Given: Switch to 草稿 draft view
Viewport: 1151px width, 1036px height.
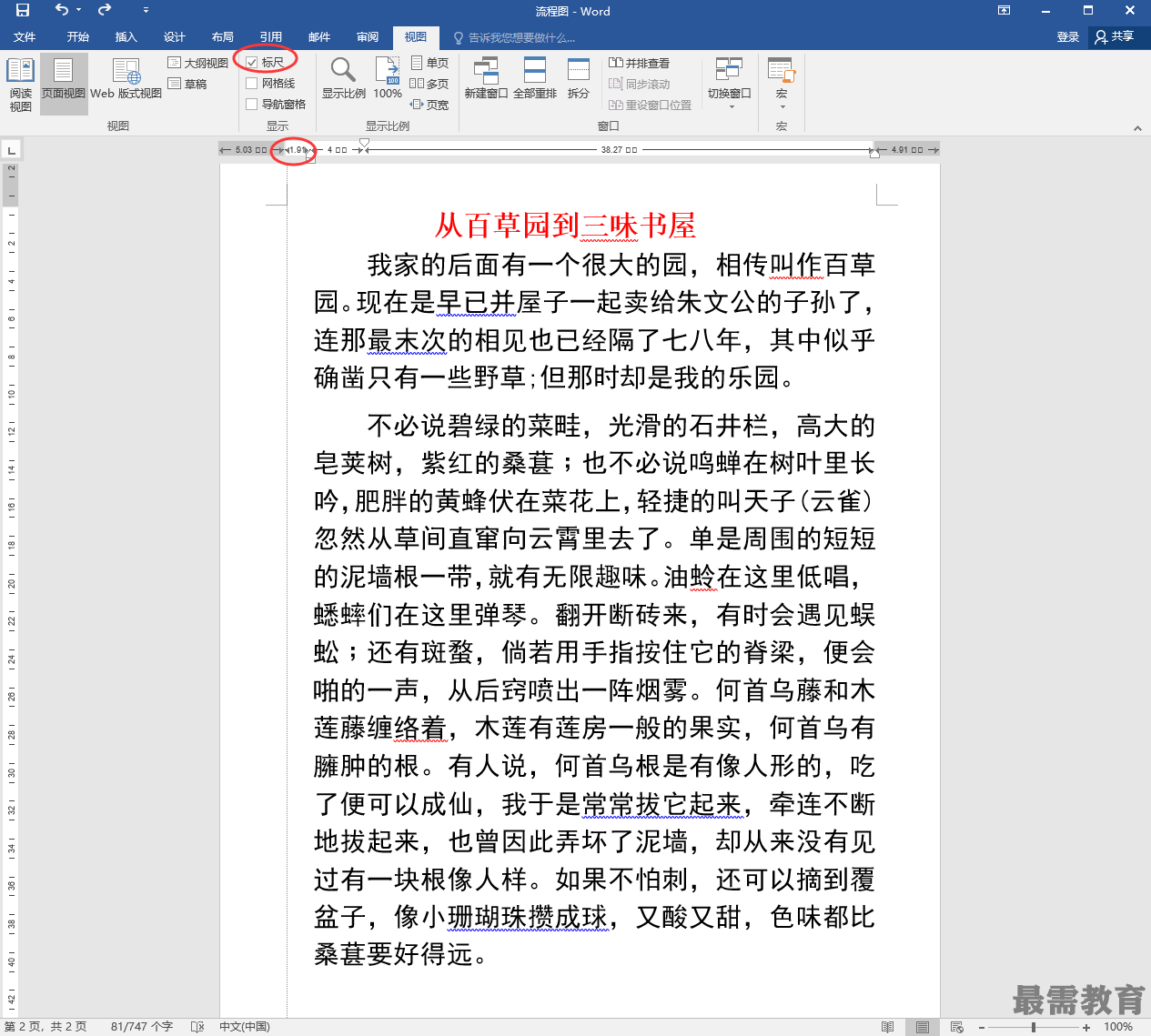Looking at the screenshot, I should (188, 84).
